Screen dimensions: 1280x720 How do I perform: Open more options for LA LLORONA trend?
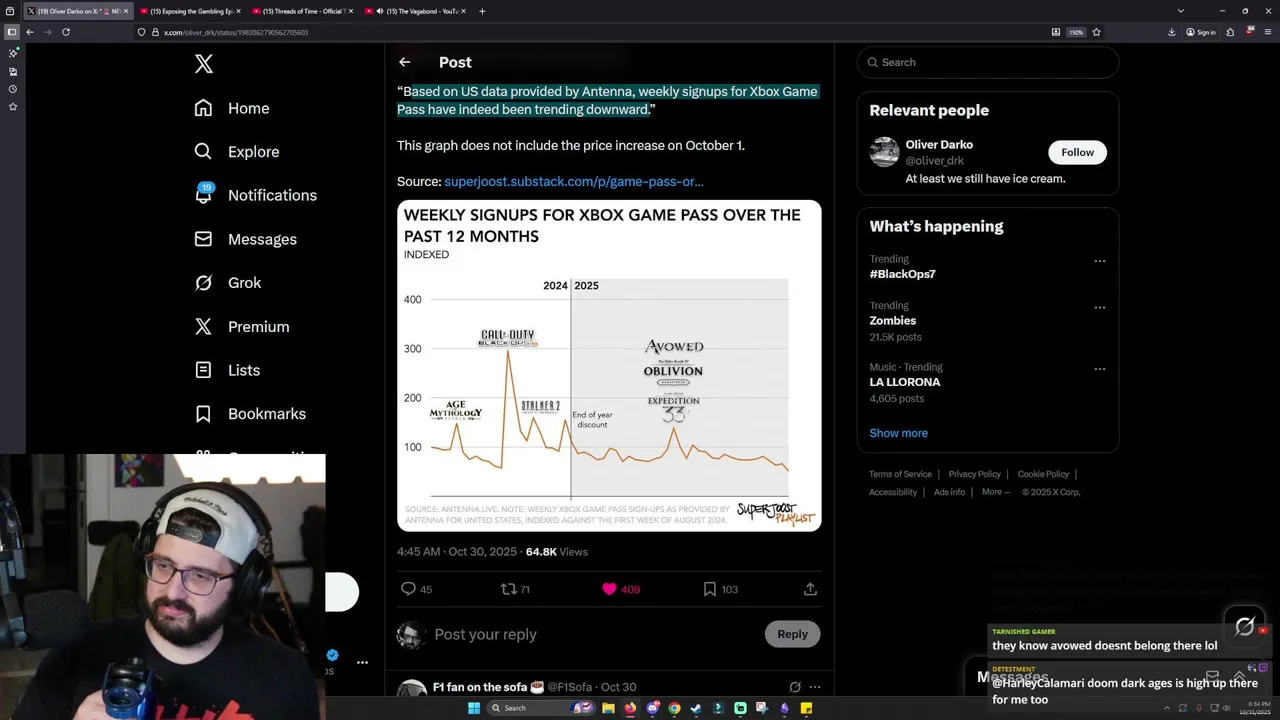(1100, 369)
